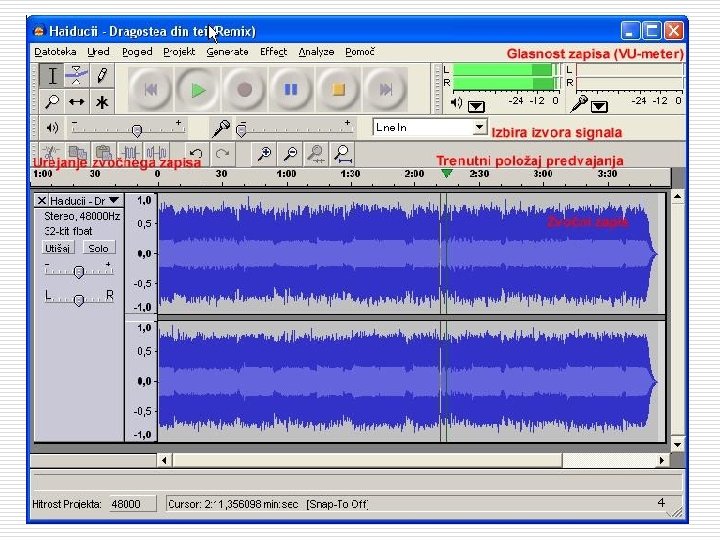Zoom in with the magnifier plus icon
Viewport: 720px width, 540px height.
(264, 154)
